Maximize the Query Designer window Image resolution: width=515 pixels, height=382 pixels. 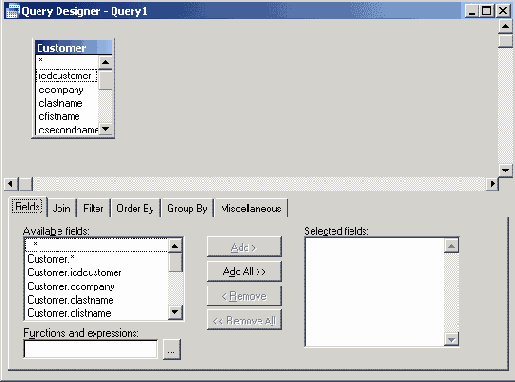[x=486, y=11]
